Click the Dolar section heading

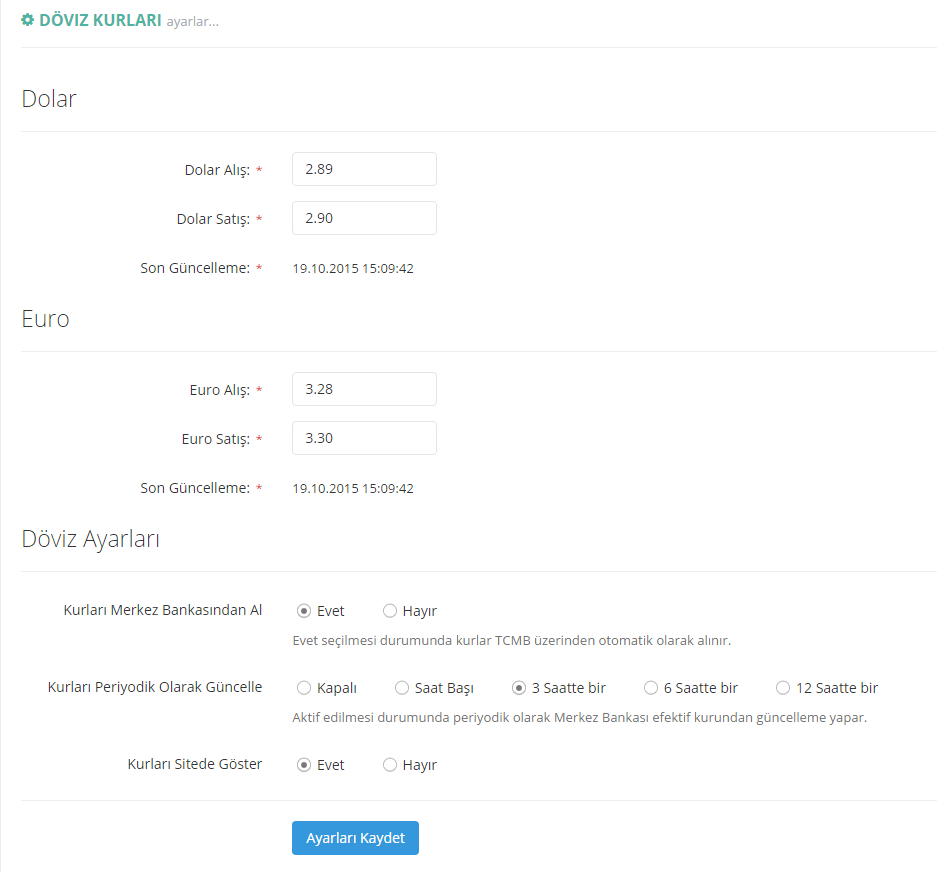(x=49, y=99)
